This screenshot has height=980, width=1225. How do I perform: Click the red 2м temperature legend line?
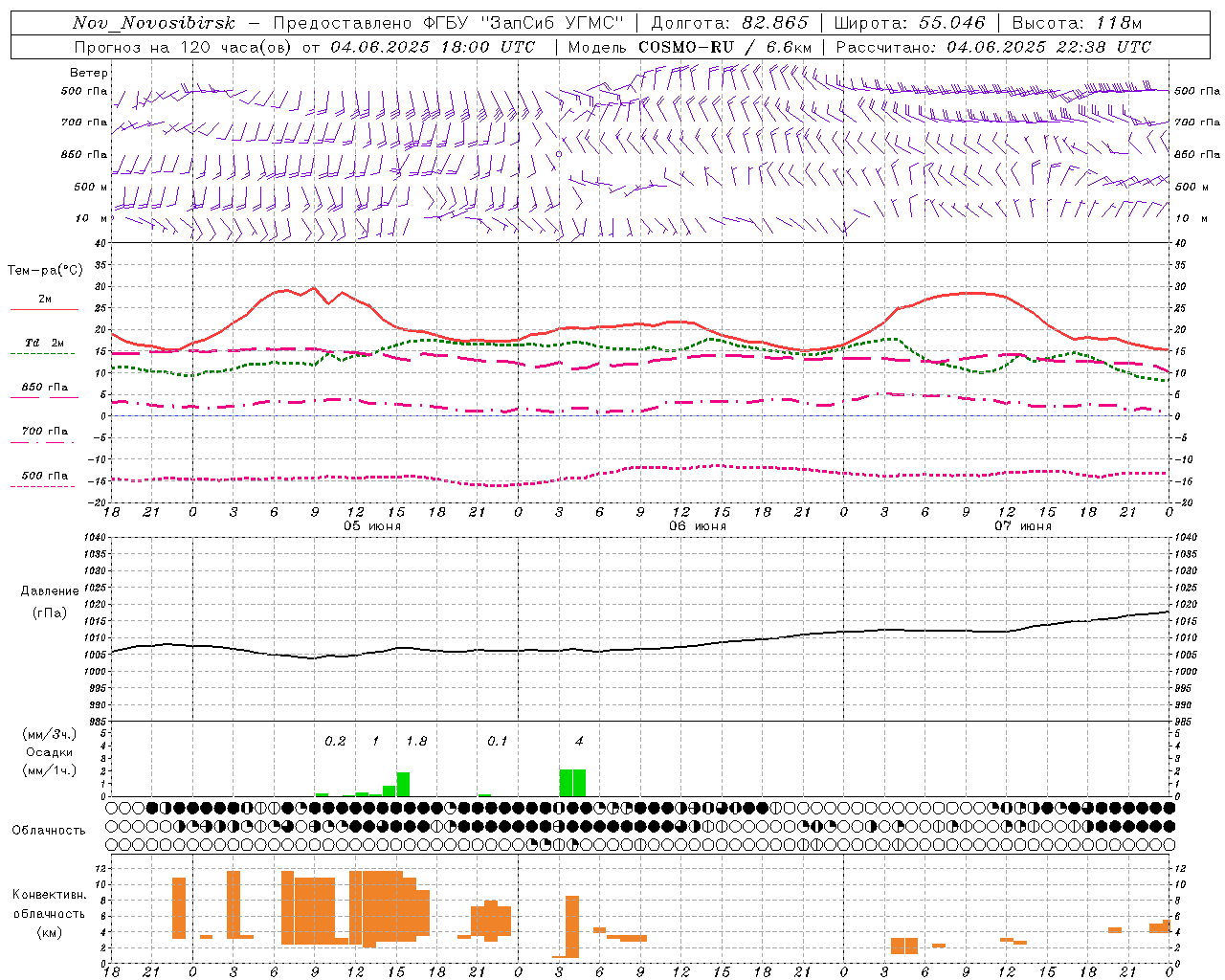44,309
